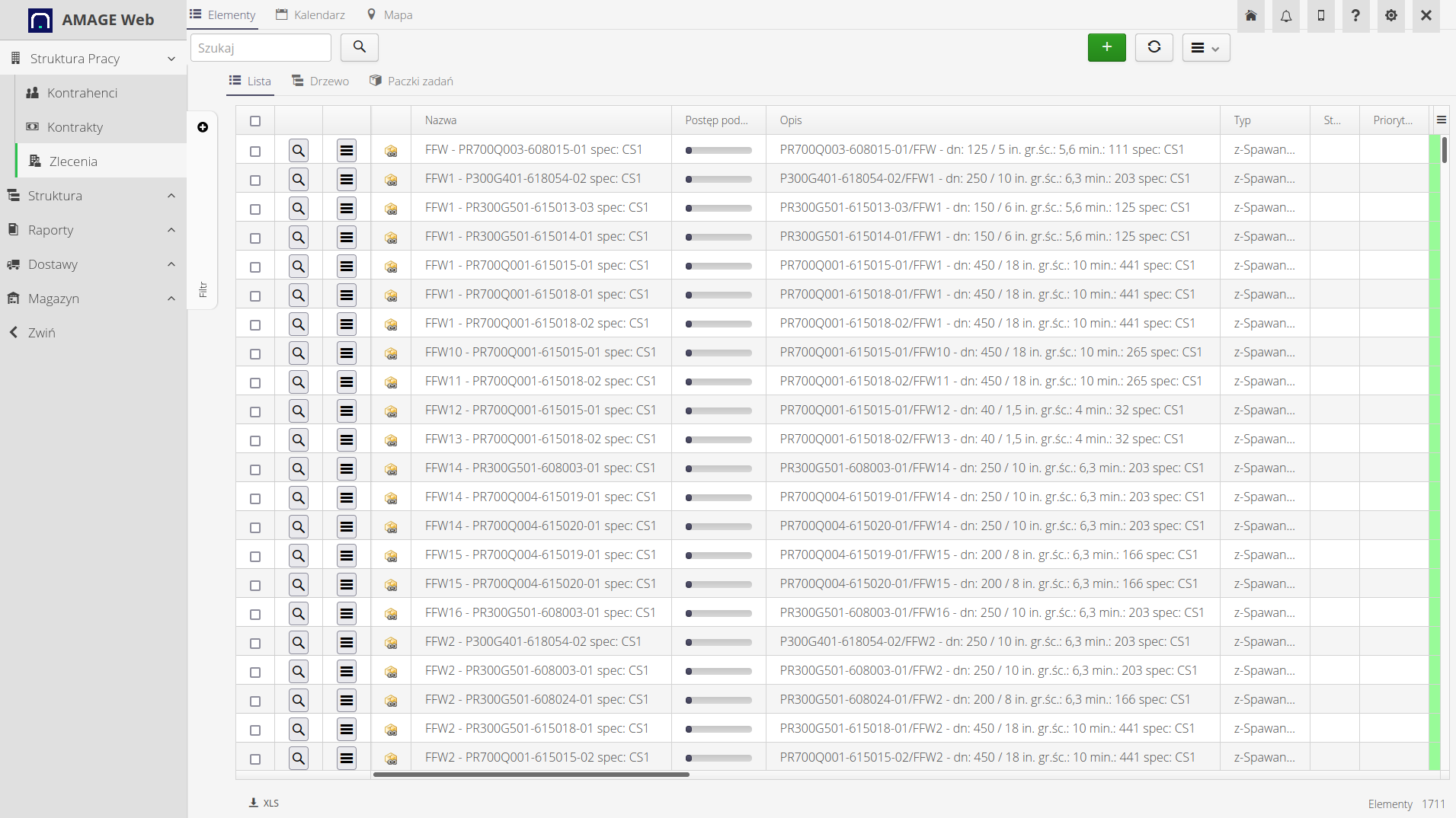Screen dimensions: 1456x818
Task: Export list using the XLS button
Action: (x=264, y=803)
